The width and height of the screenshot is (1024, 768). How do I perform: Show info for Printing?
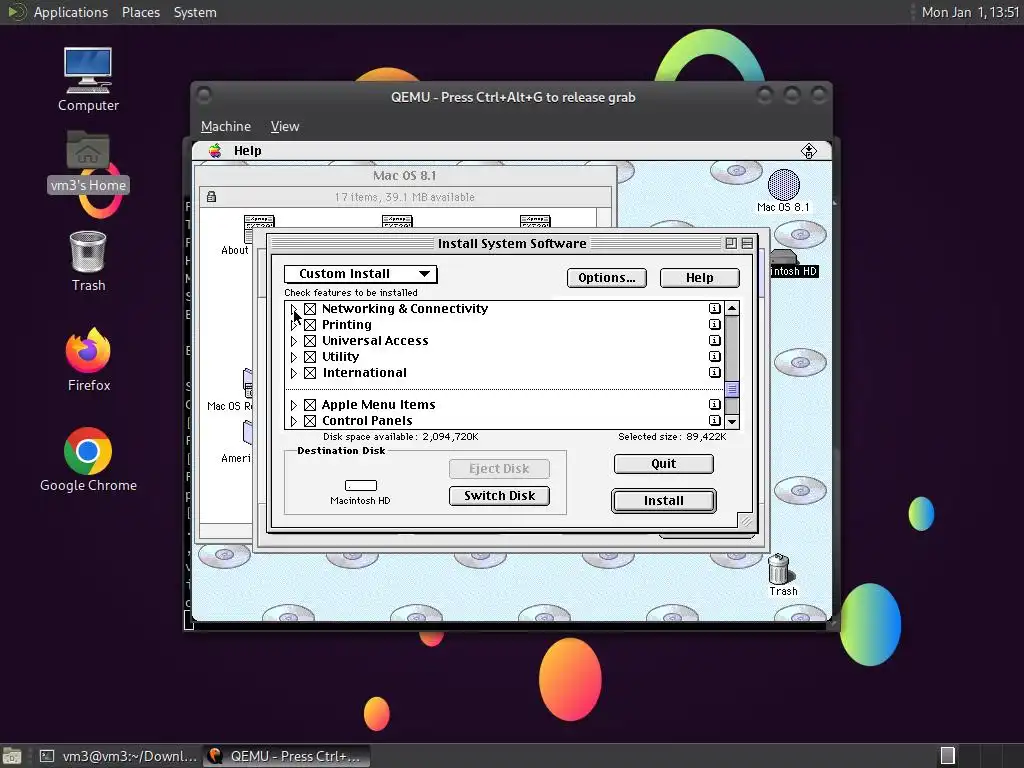click(x=714, y=325)
